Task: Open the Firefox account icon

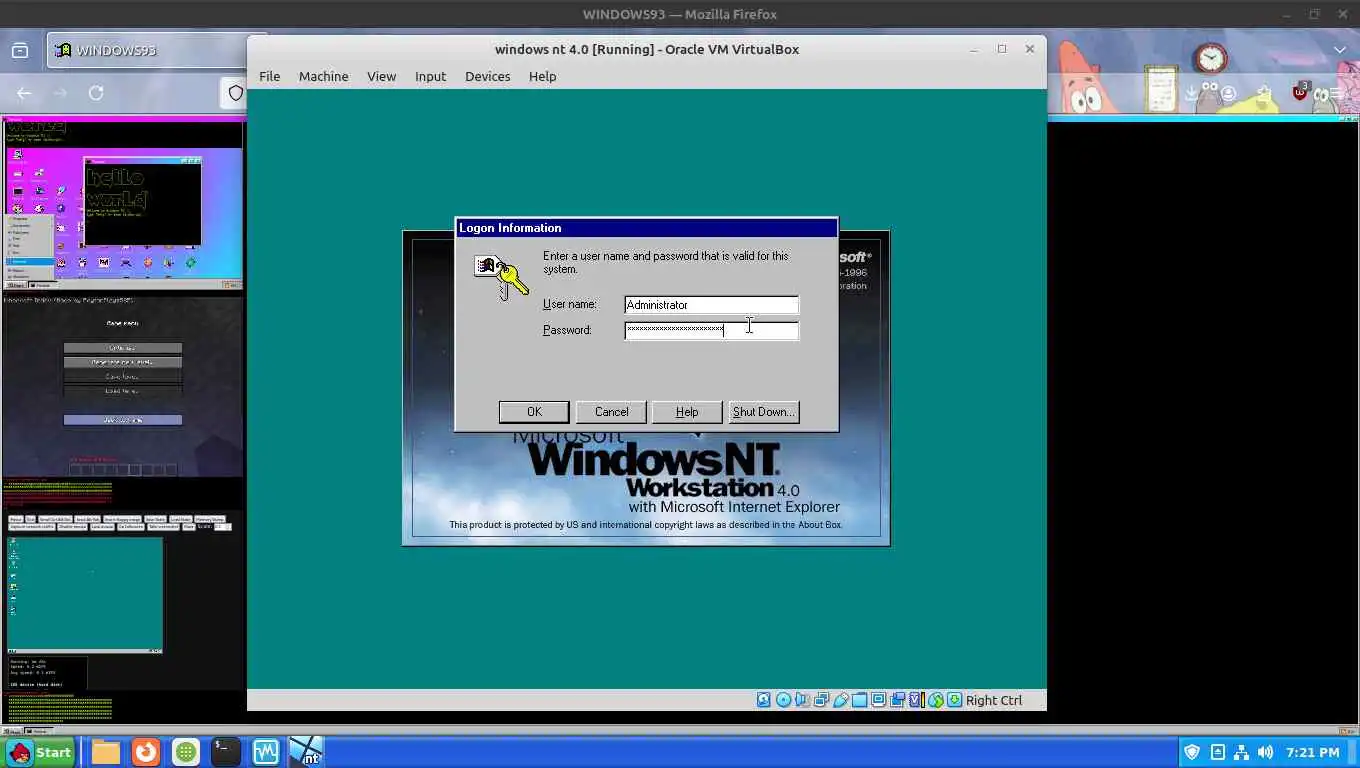Action: click(1229, 92)
